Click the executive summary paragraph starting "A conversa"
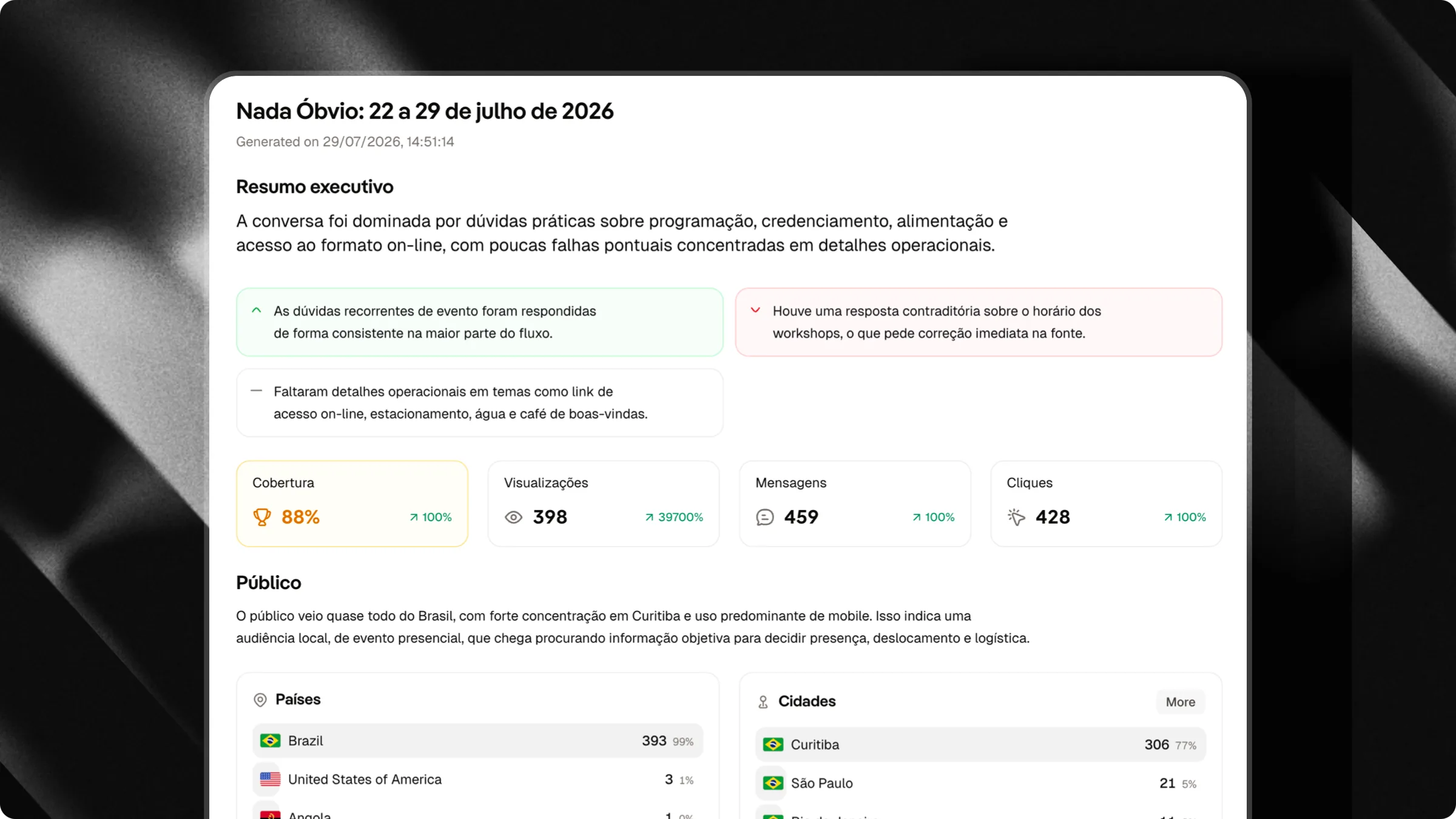Image resolution: width=1456 pixels, height=819 pixels. click(622, 233)
